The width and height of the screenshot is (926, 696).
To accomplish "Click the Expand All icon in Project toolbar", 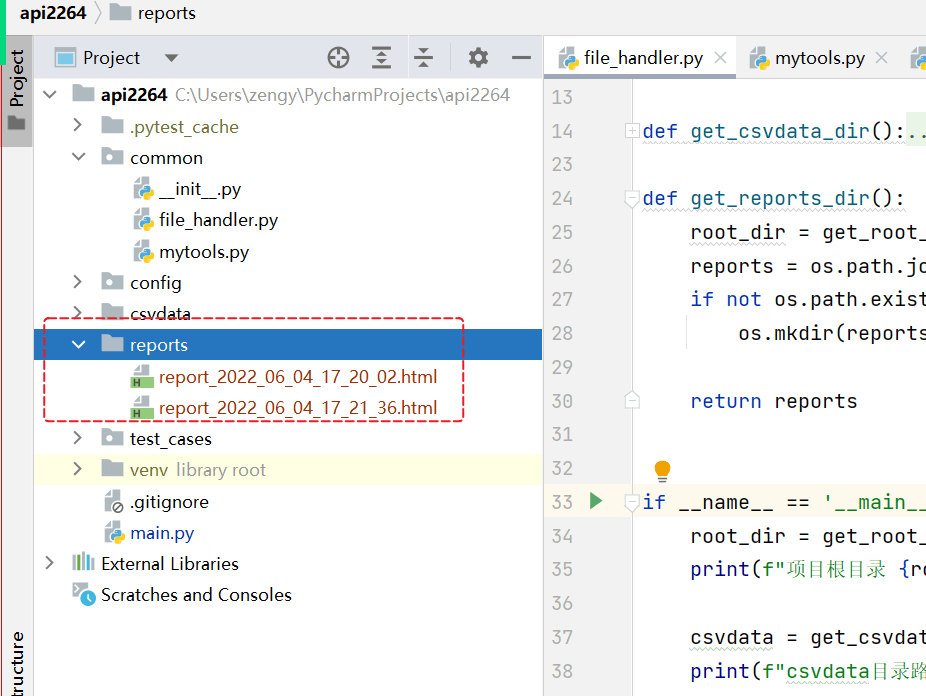I will coord(382,58).
